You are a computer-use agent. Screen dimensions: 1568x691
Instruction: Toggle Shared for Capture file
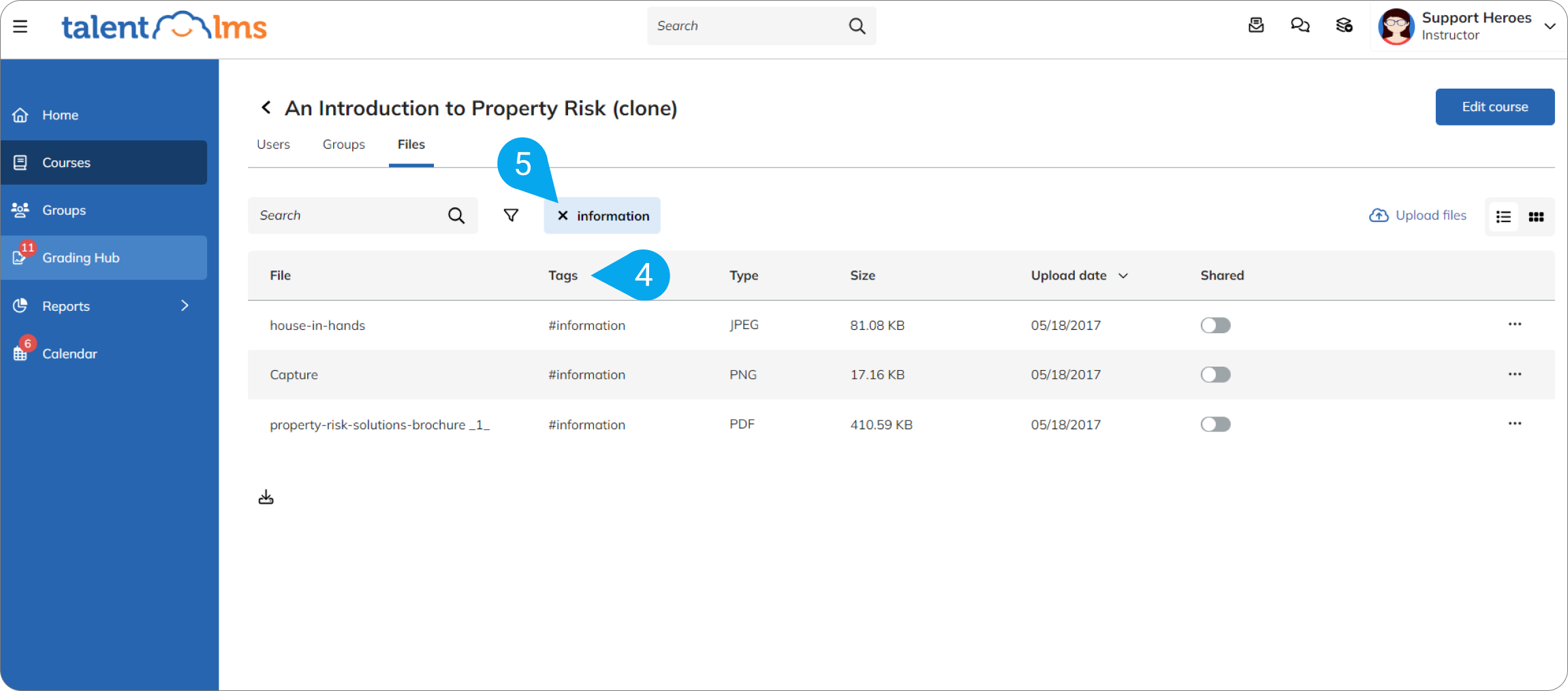(x=1216, y=375)
